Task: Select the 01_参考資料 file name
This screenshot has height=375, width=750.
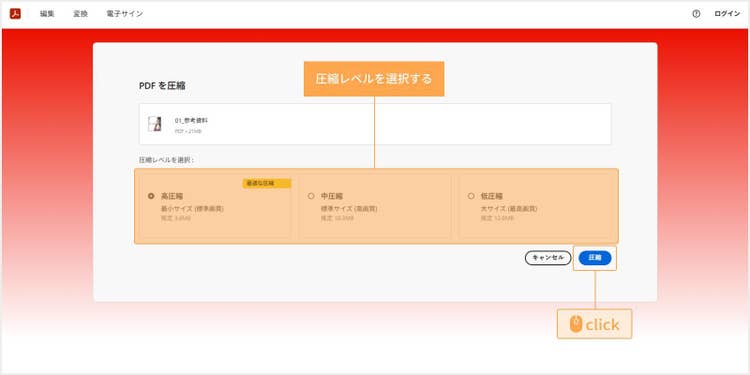Action: [x=191, y=121]
